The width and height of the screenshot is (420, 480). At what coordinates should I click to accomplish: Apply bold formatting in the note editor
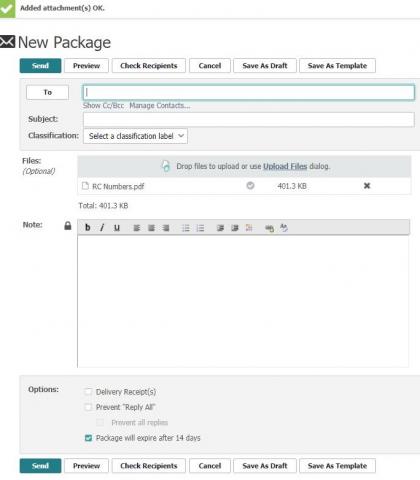coord(88,228)
